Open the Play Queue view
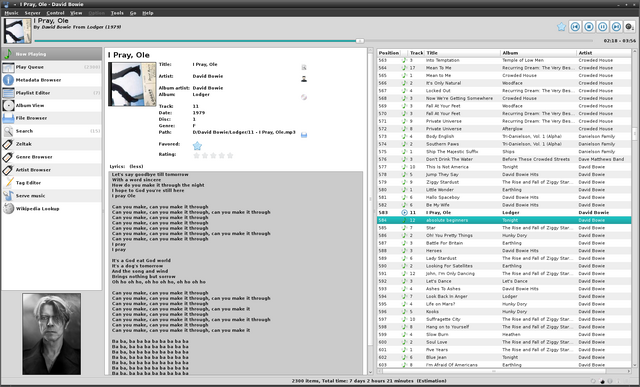The width and height of the screenshot is (640, 387). click(x=51, y=67)
